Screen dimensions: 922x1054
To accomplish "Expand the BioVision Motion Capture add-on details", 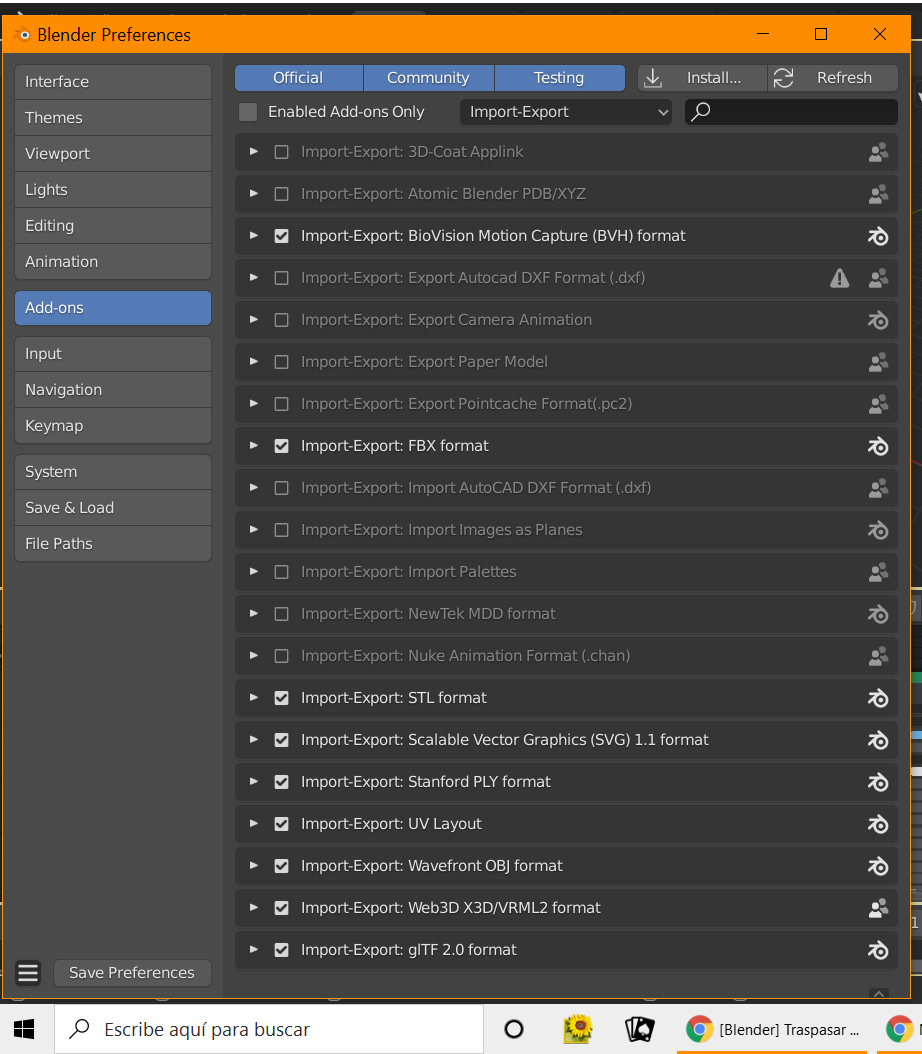I will tap(254, 236).
